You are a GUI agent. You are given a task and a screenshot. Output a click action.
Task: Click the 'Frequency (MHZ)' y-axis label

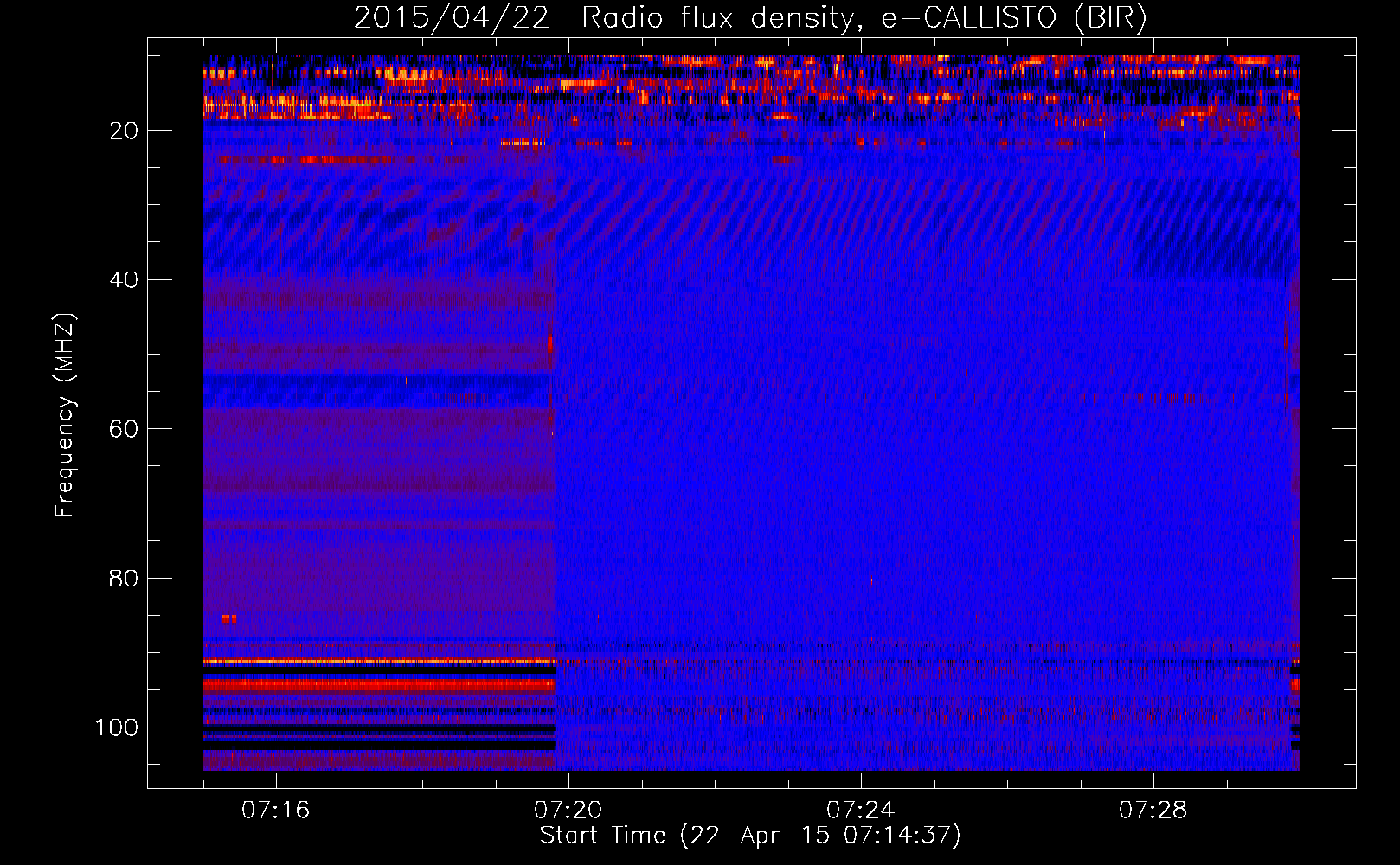(x=65, y=414)
